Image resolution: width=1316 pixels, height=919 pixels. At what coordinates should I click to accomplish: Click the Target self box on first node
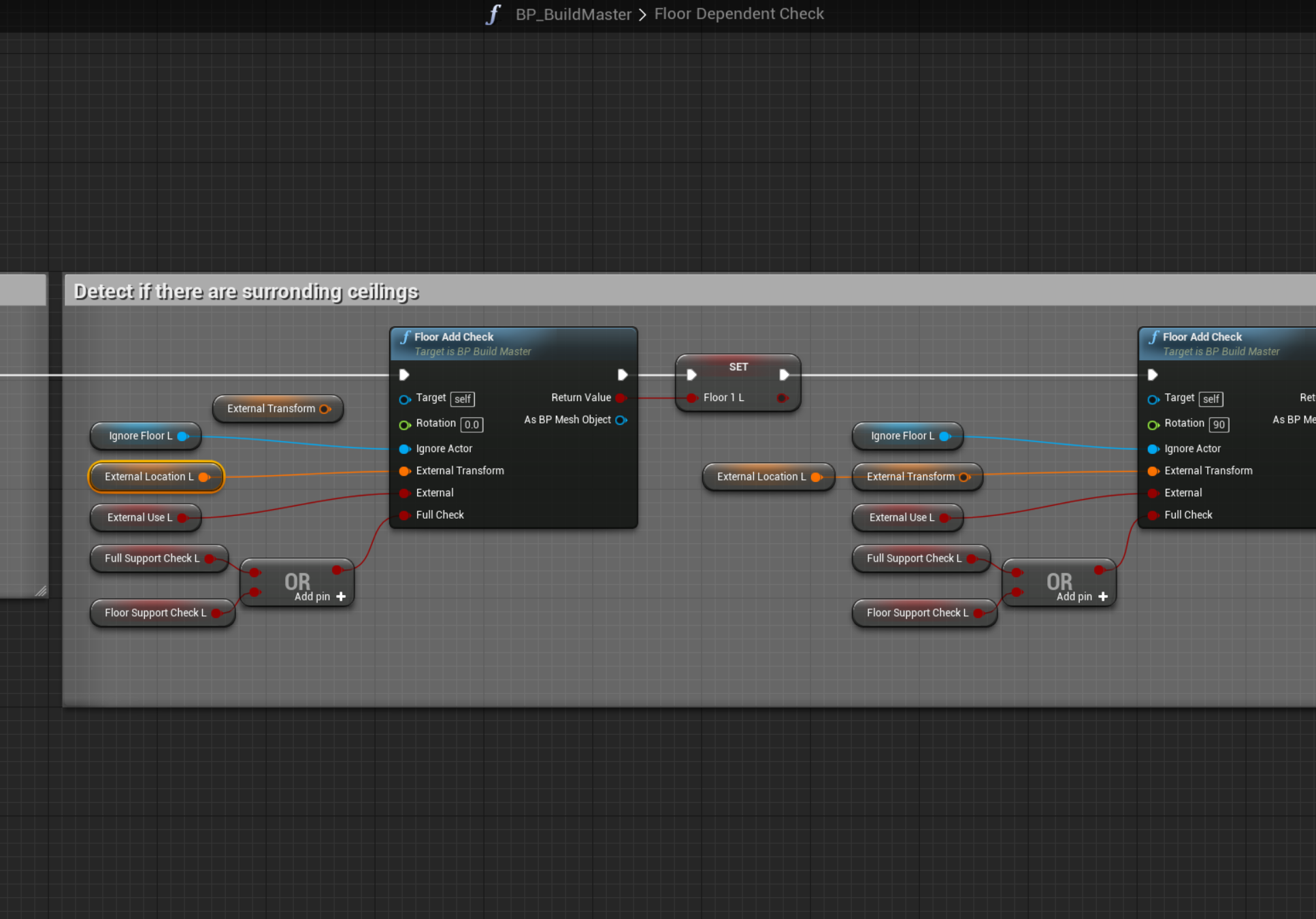point(463,399)
